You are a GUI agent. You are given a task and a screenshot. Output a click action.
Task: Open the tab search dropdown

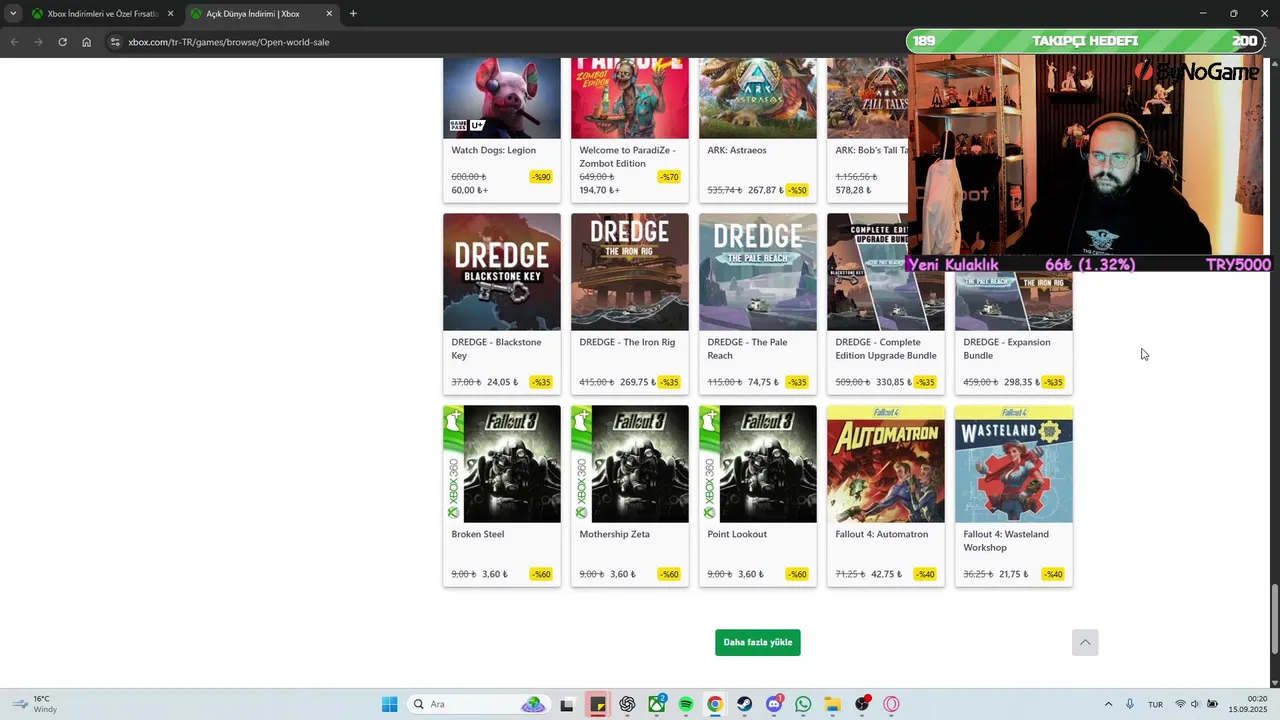tap(13, 14)
